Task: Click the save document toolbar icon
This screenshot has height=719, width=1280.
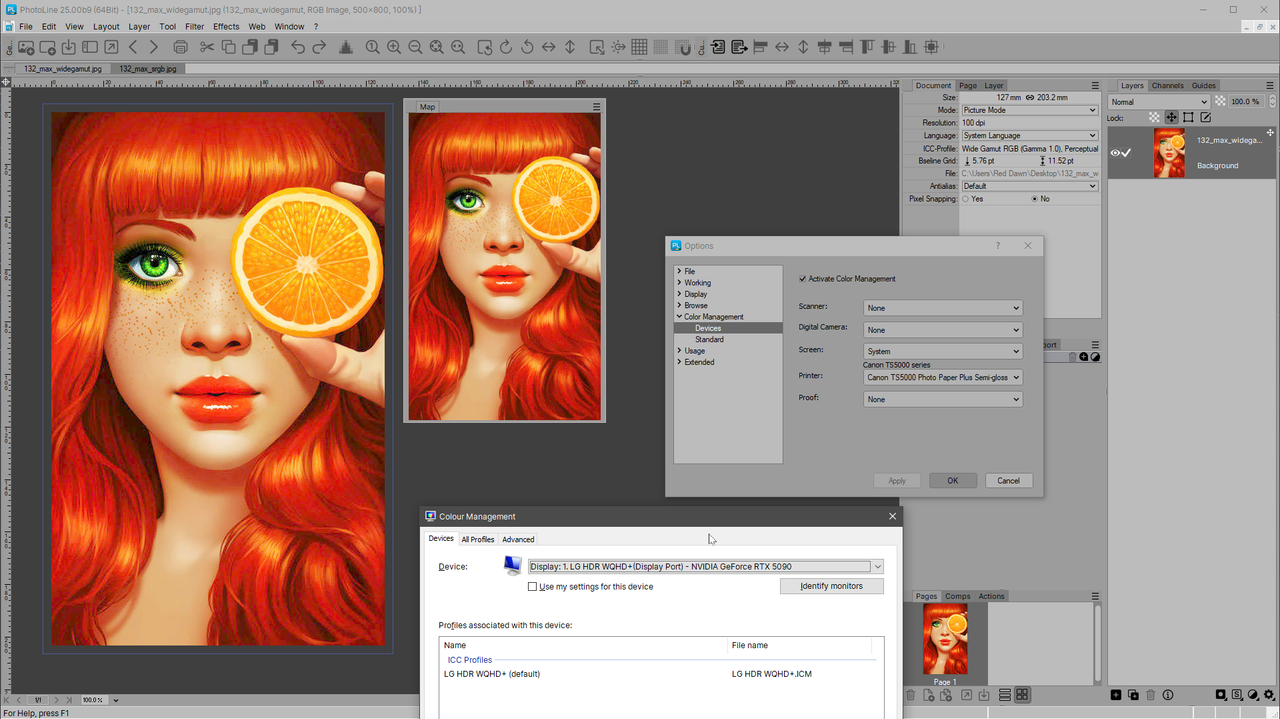Action: (68, 47)
